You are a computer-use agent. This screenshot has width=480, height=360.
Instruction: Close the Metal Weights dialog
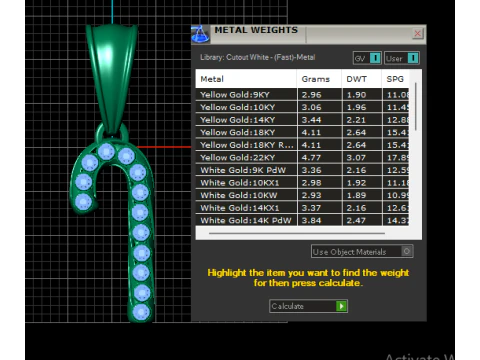(x=418, y=33)
